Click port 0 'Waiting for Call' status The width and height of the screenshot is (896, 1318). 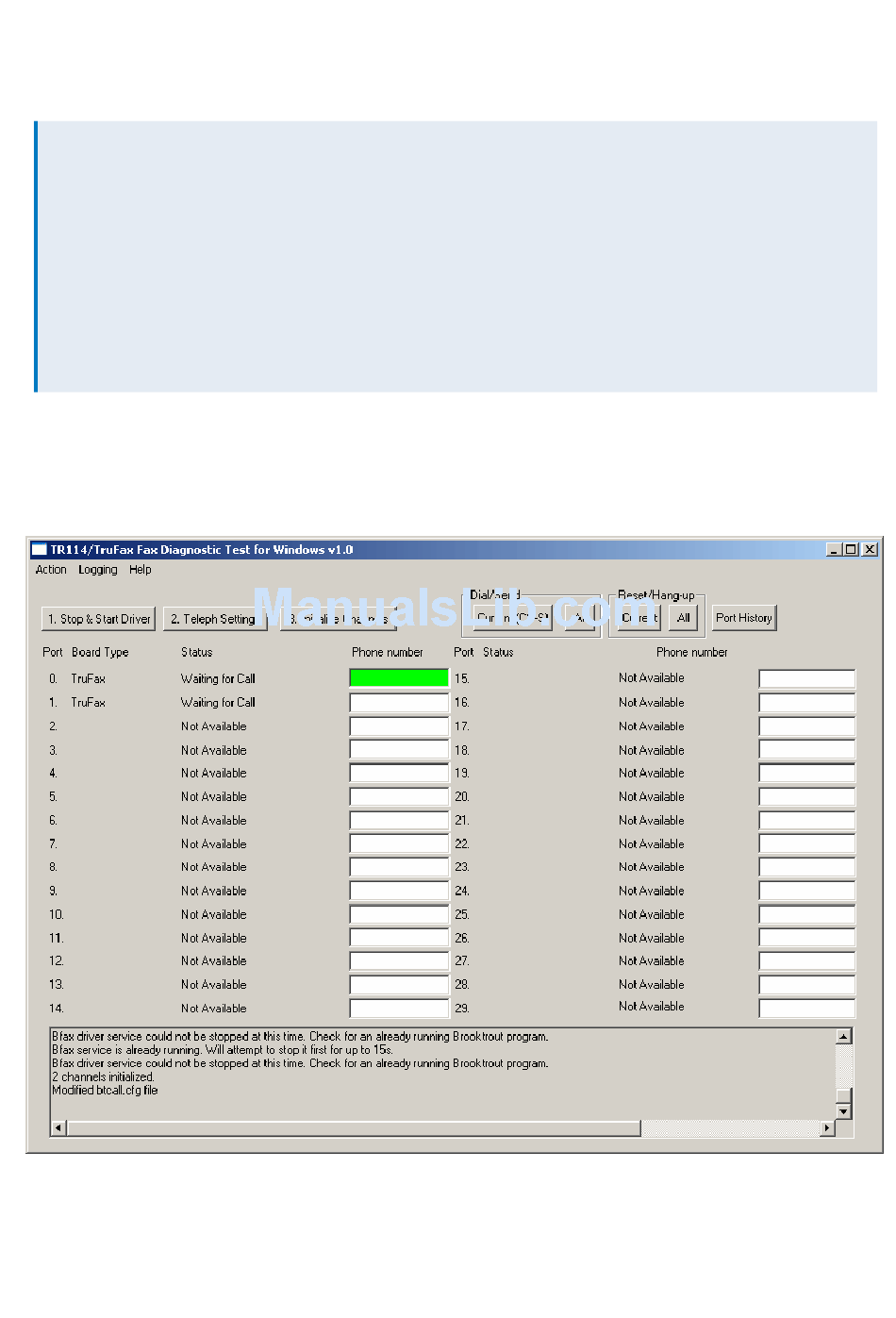(218, 678)
